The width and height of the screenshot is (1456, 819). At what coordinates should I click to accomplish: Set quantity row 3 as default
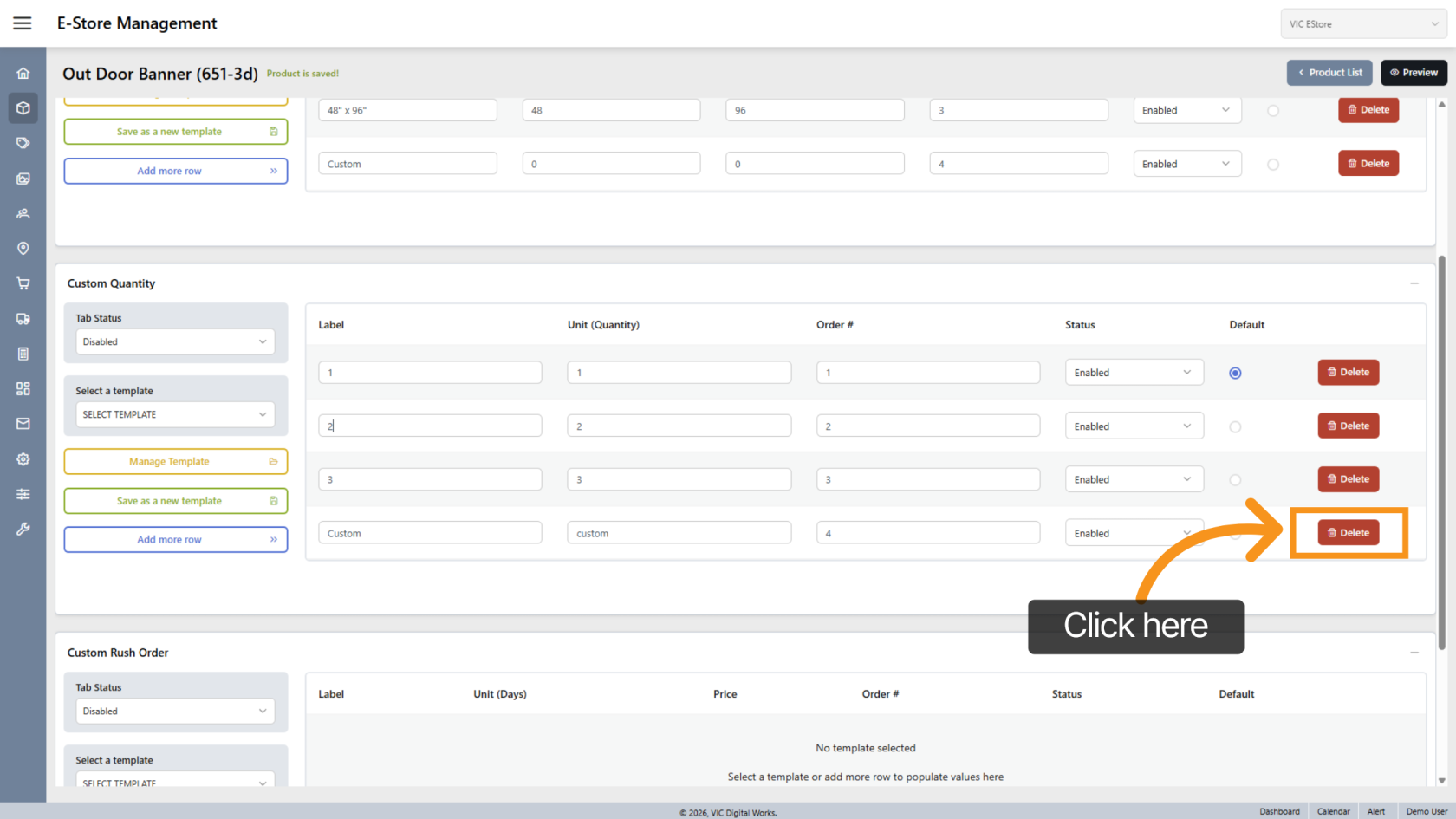tap(1235, 480)
